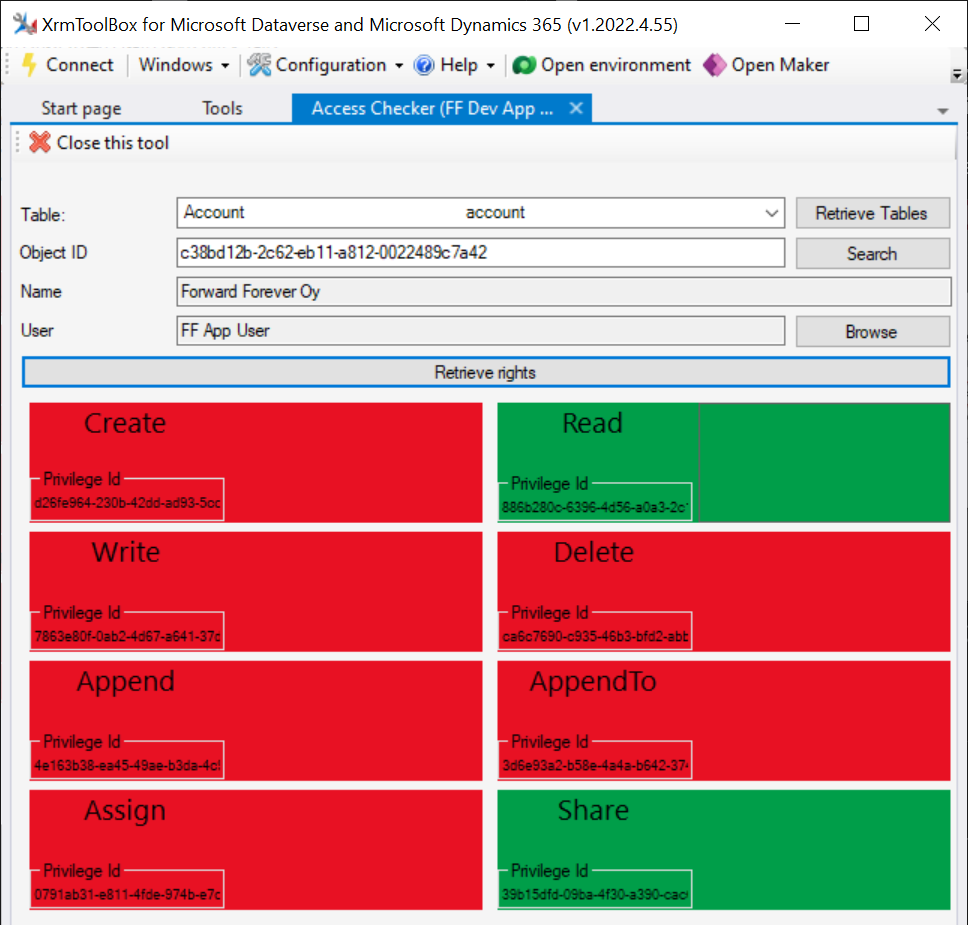This screenshot has width=968, height=925.
Task: Click the red X Close this tool icon
Action: click(x=40, y=143)
